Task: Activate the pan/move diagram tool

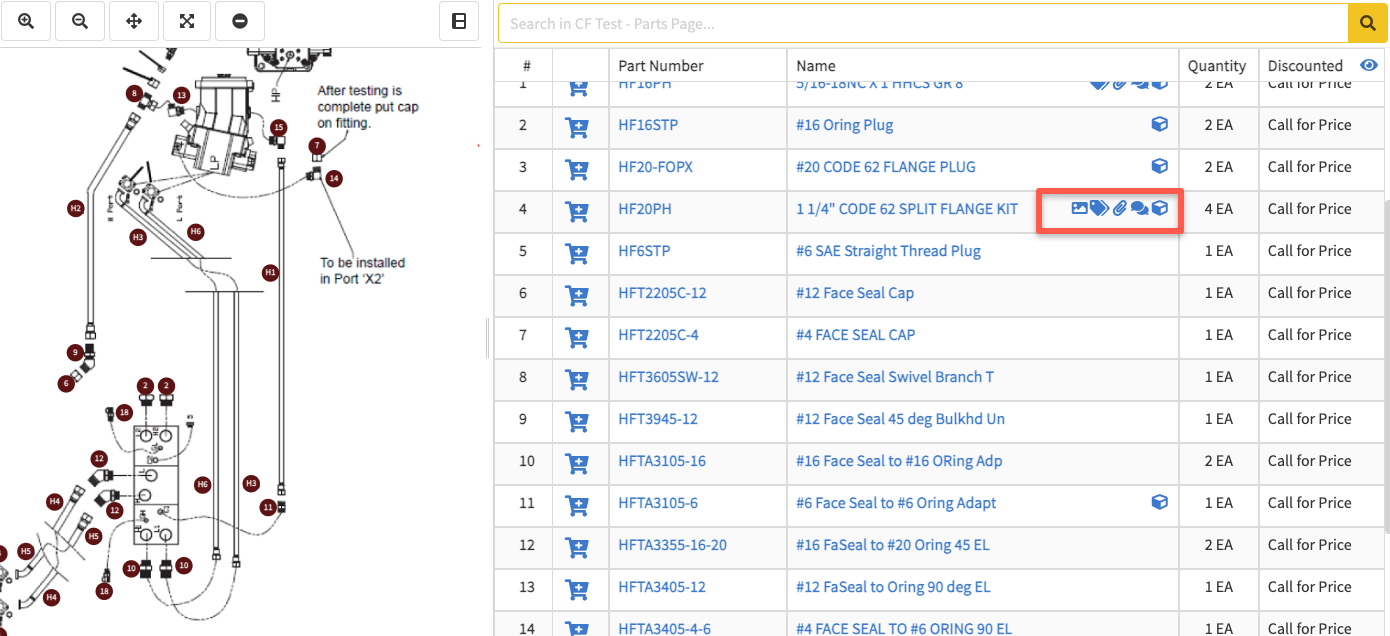Action: tap(133, 21)
